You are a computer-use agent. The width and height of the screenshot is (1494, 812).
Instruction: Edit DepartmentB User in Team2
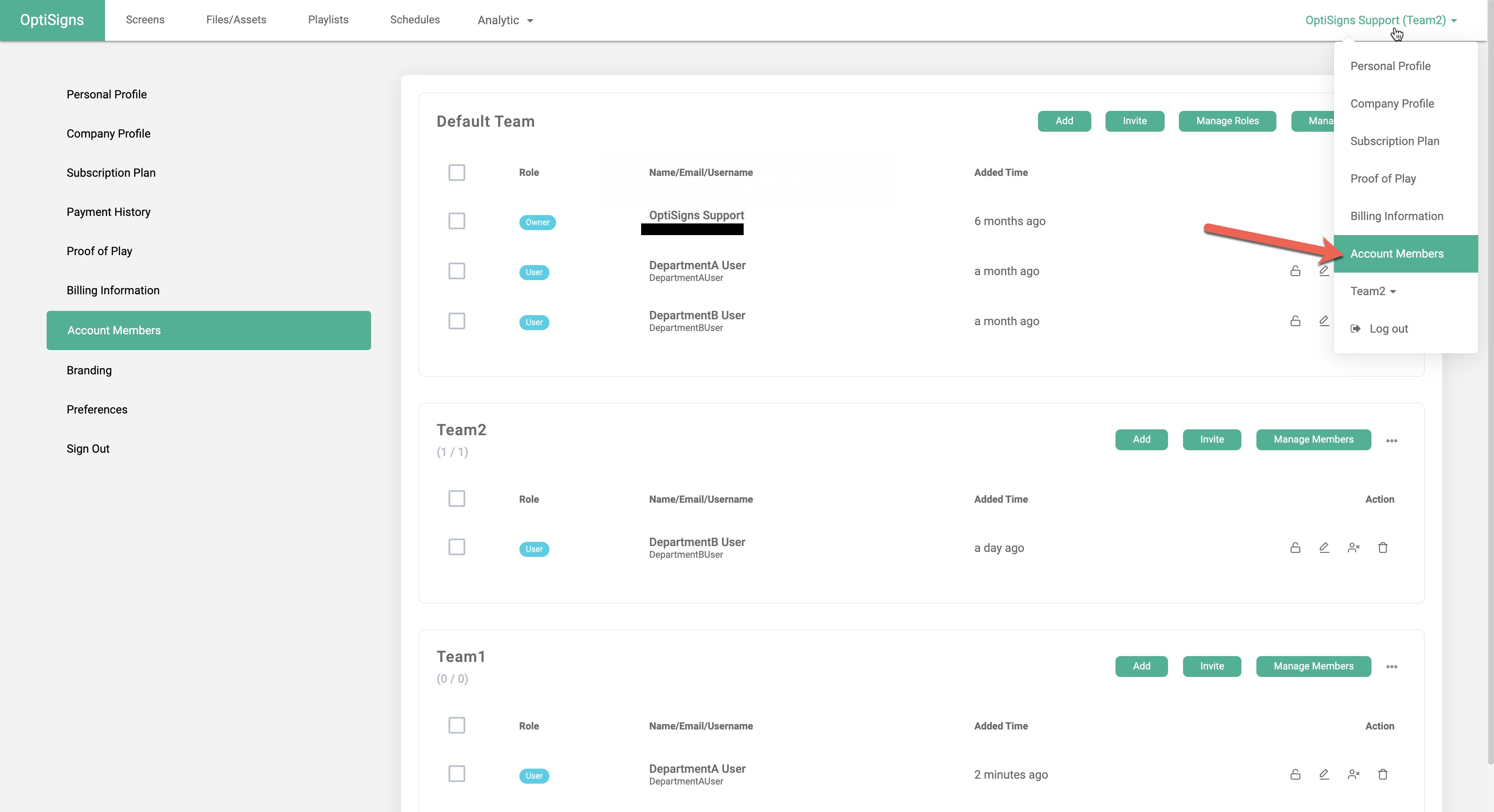click(1324, 547)
